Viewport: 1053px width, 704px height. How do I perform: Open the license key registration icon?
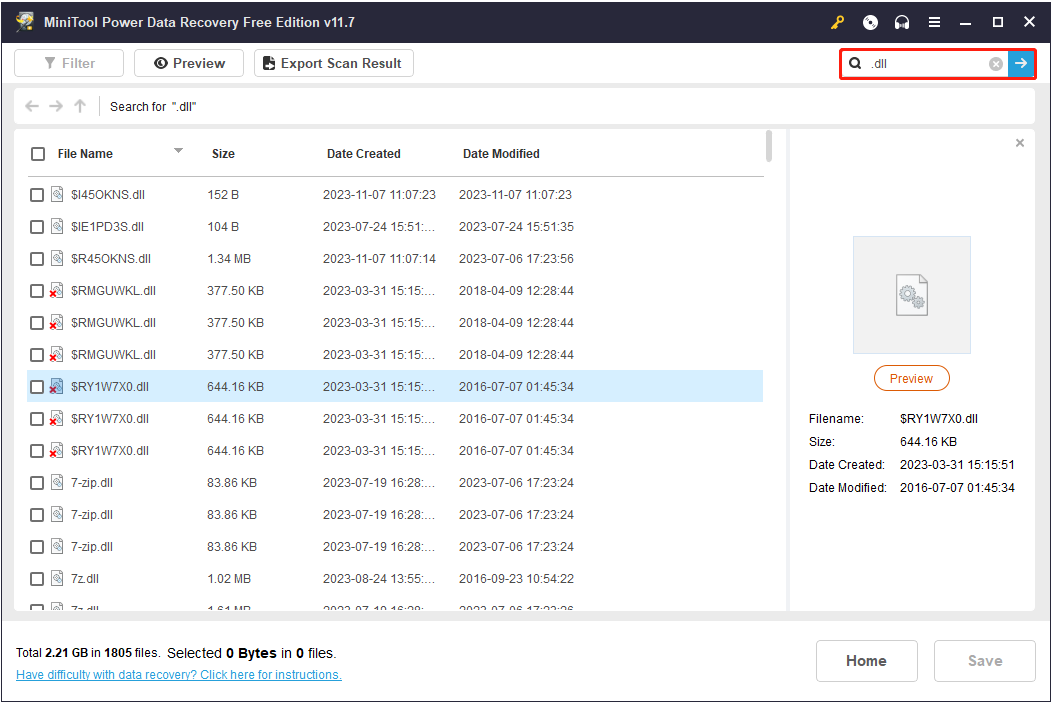(x=837, y=21)
